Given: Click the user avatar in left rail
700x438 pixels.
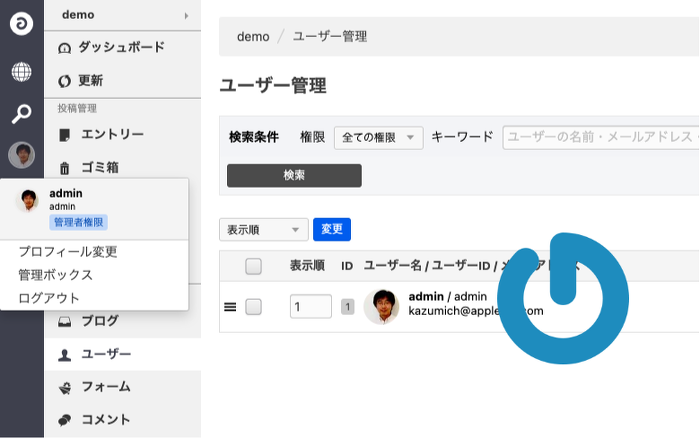Looking at the screenshot, I should coord(21,155).
